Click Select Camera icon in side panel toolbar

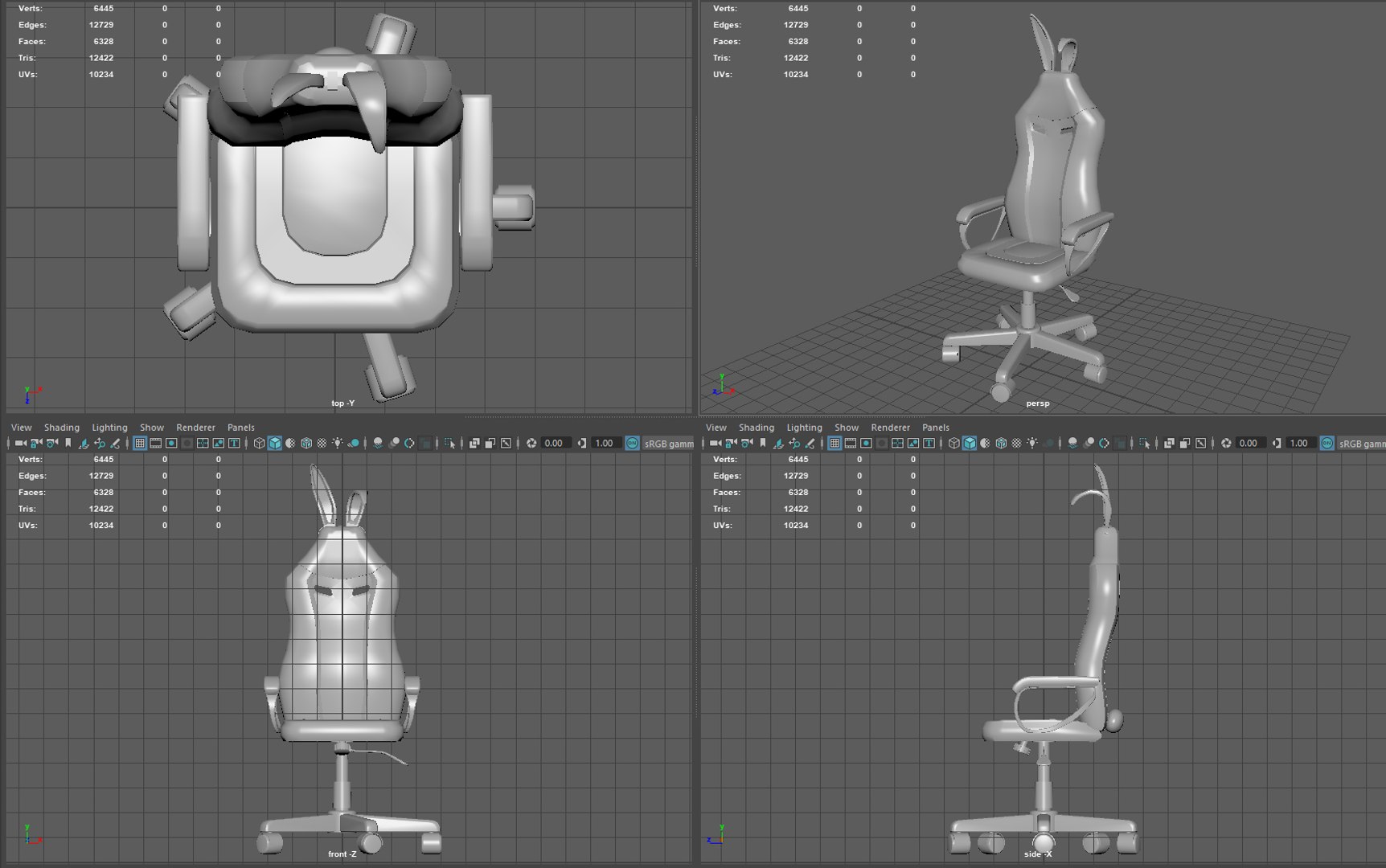point(716,443)
